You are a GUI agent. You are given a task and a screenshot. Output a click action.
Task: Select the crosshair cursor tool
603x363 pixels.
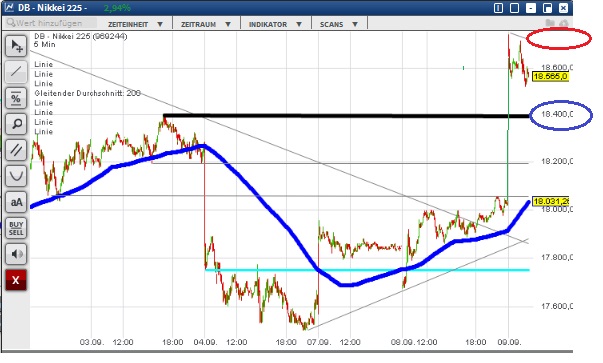pos(16,46)
